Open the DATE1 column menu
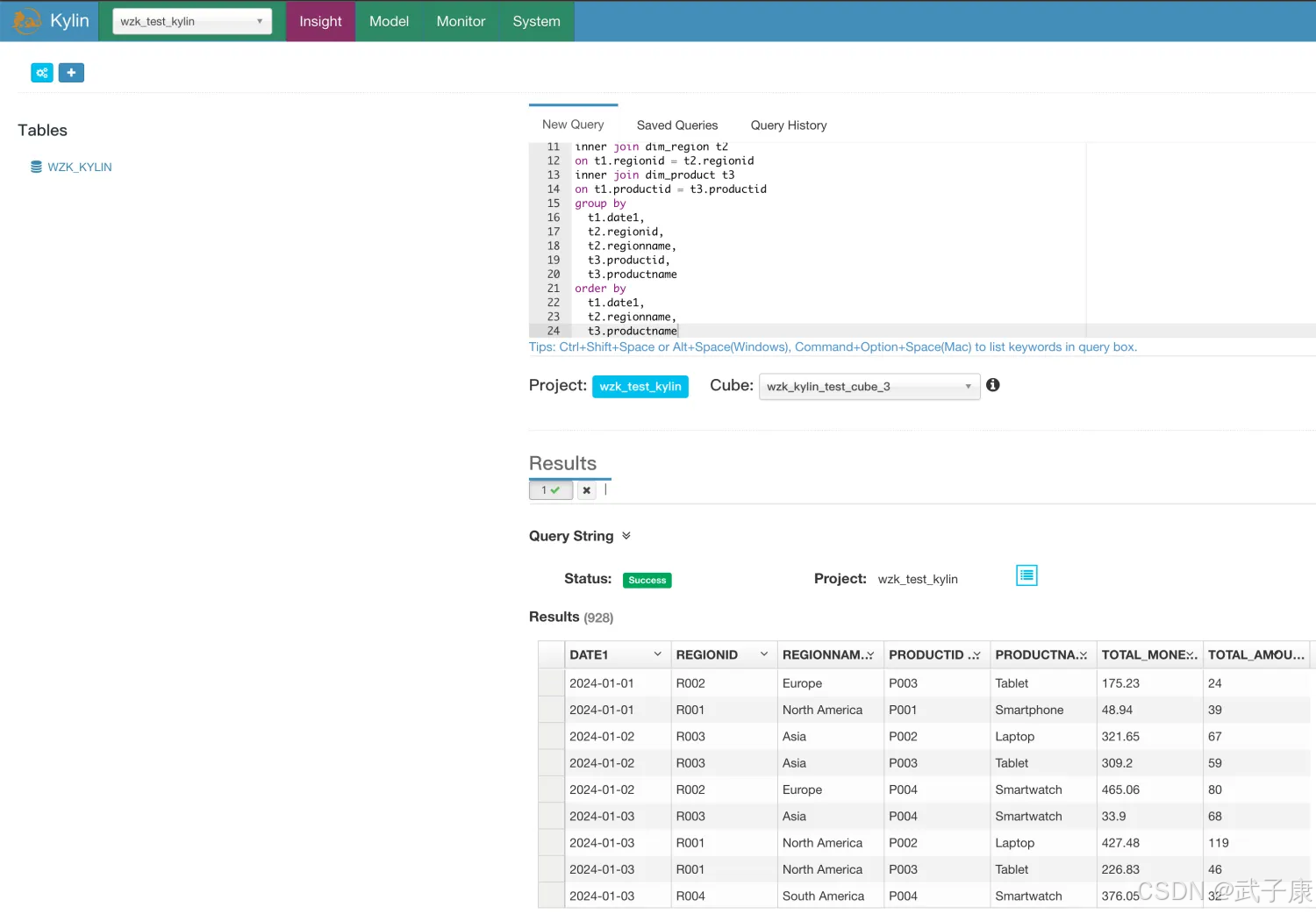The image size is (1316, 914). pos(657,655)
